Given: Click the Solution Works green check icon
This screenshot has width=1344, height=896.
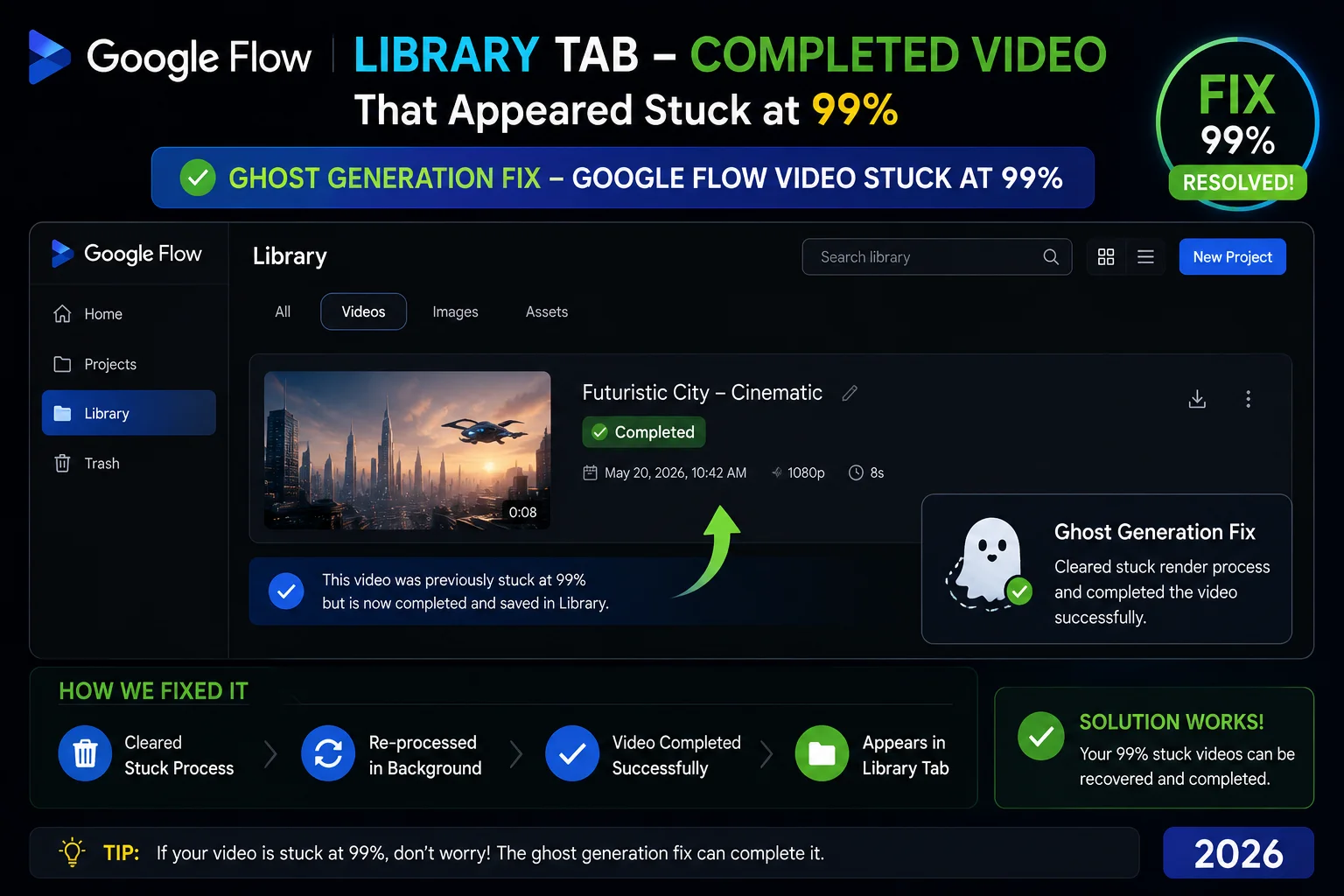Looking at the screenshot, I should (1041, 737).
